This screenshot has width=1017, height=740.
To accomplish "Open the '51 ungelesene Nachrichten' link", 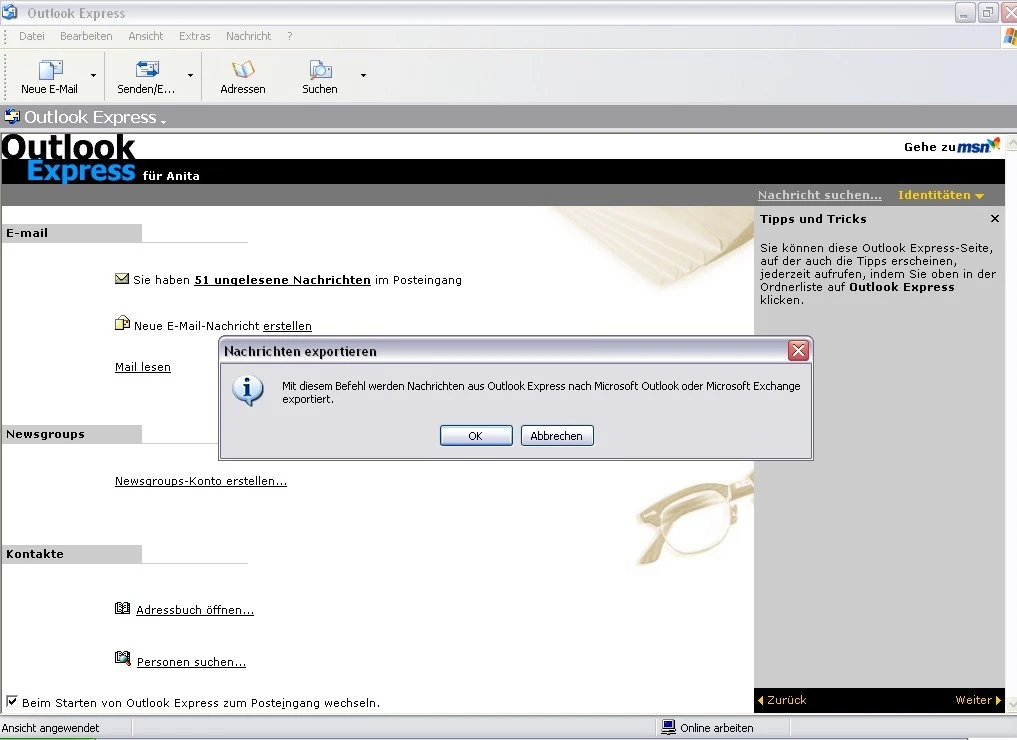I will pyautogui.click(x=283, y=280).
